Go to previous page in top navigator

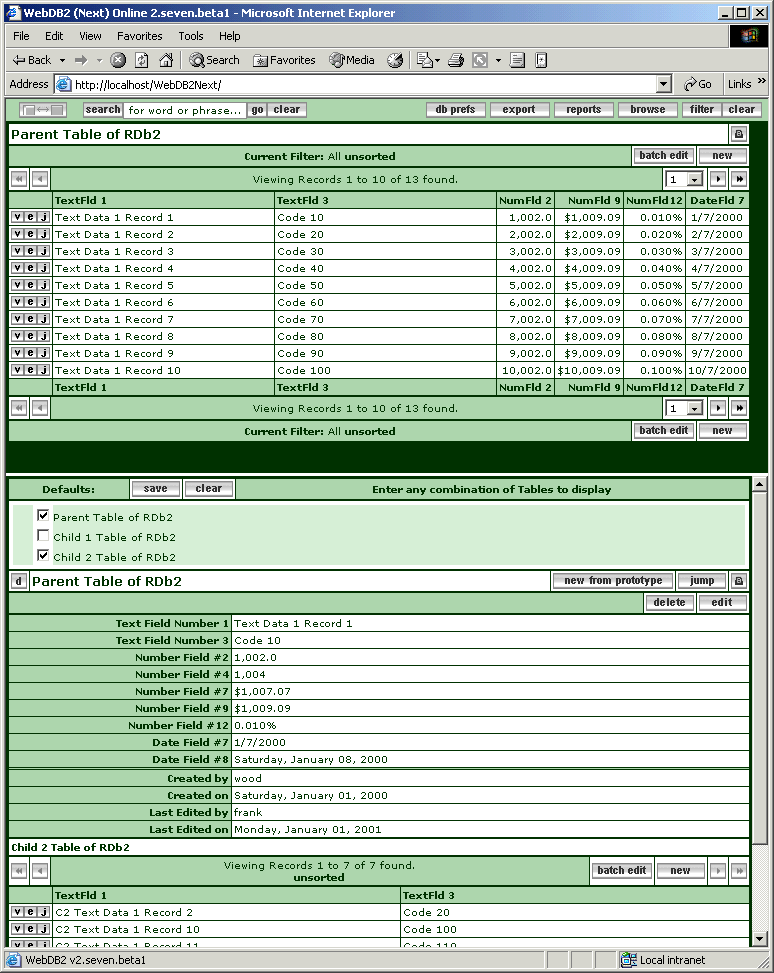[x=40, y=179]
